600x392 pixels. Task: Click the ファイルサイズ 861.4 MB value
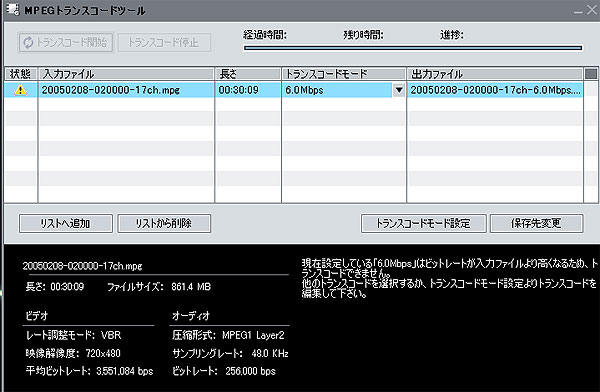(191, 286)
